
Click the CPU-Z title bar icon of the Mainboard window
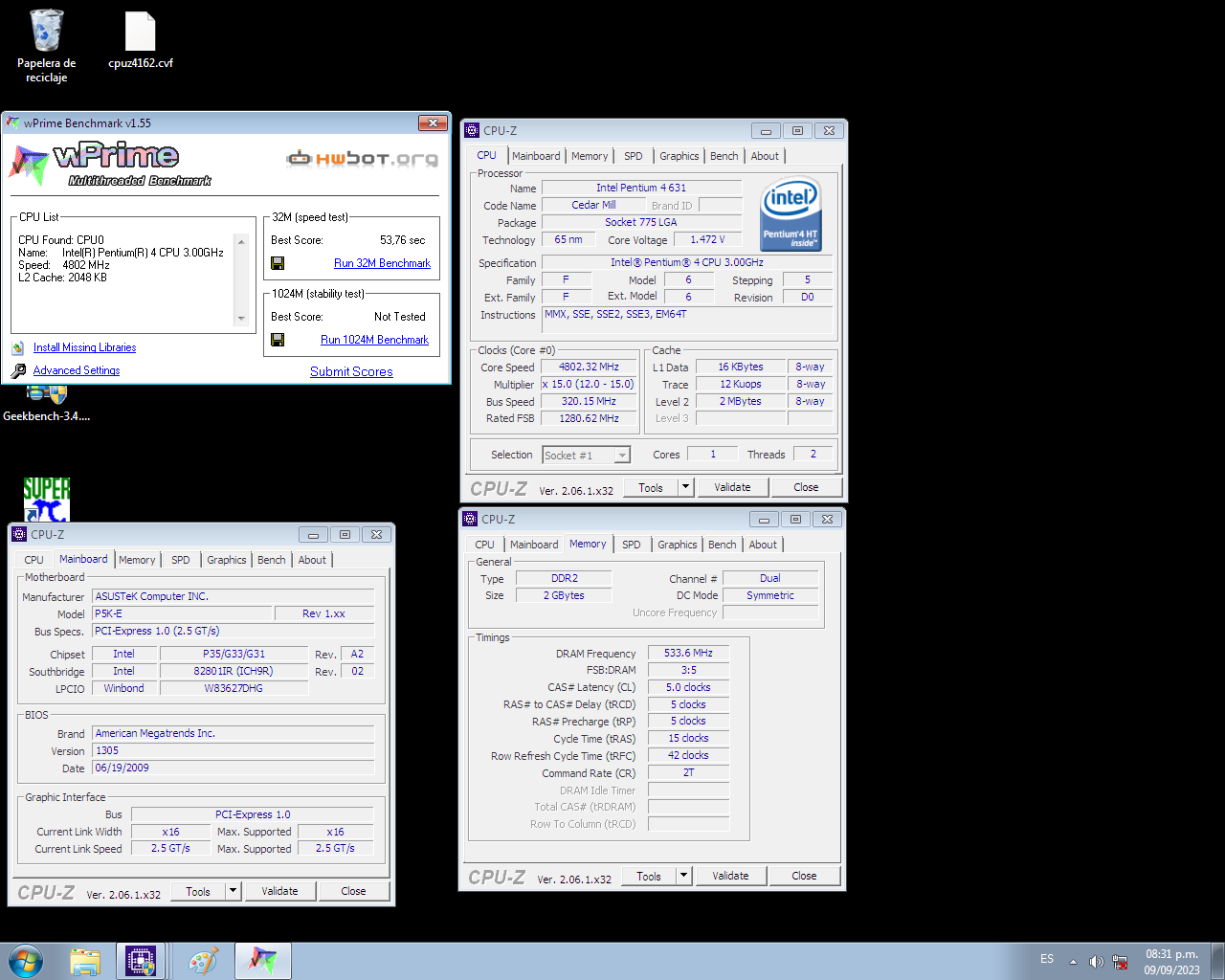pyautogui.click(x=19, y=534)
